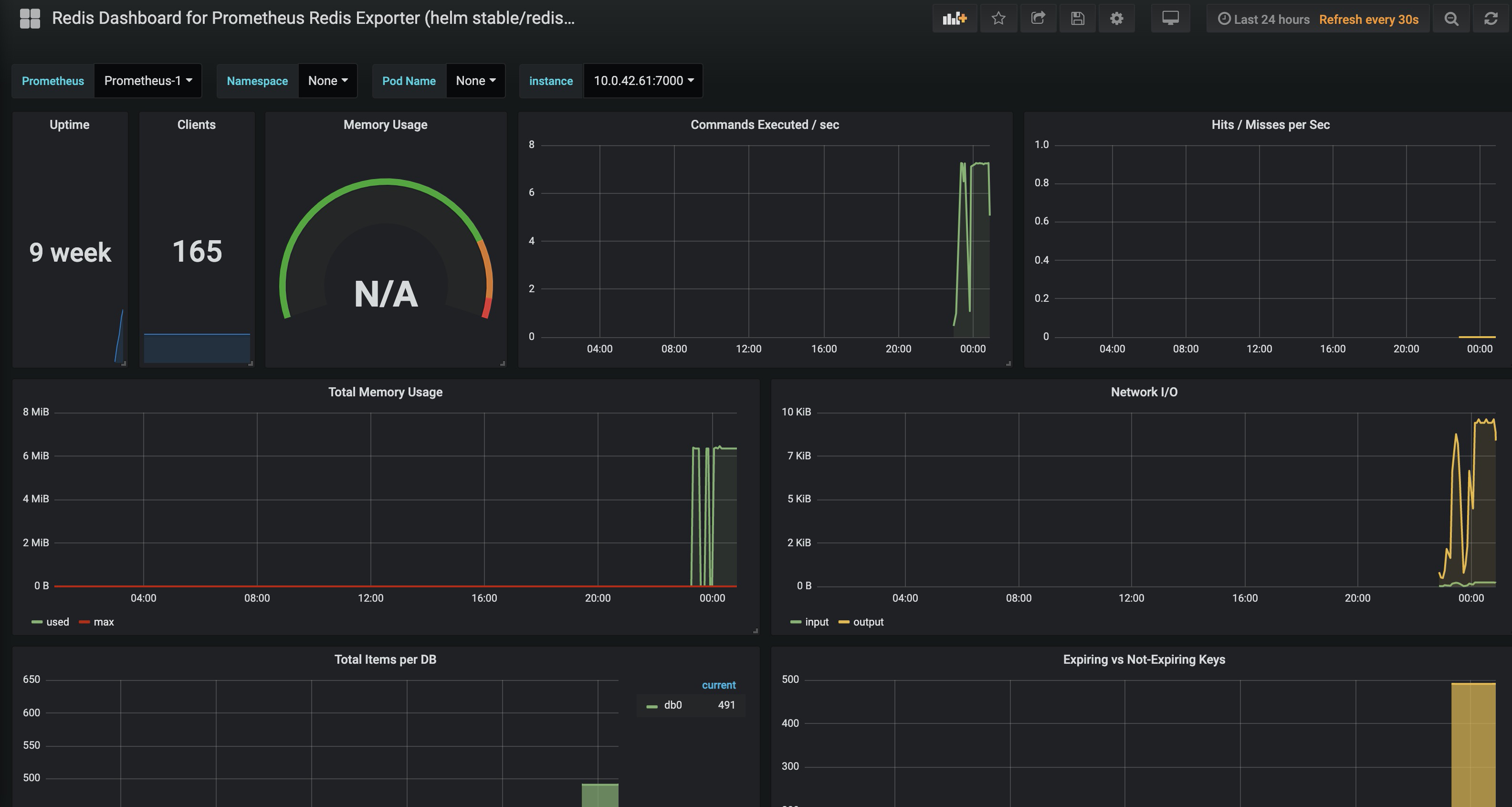Toggle the db0 series in legend
This screenshot has width=1512, height=807.
tap(672, 705)
